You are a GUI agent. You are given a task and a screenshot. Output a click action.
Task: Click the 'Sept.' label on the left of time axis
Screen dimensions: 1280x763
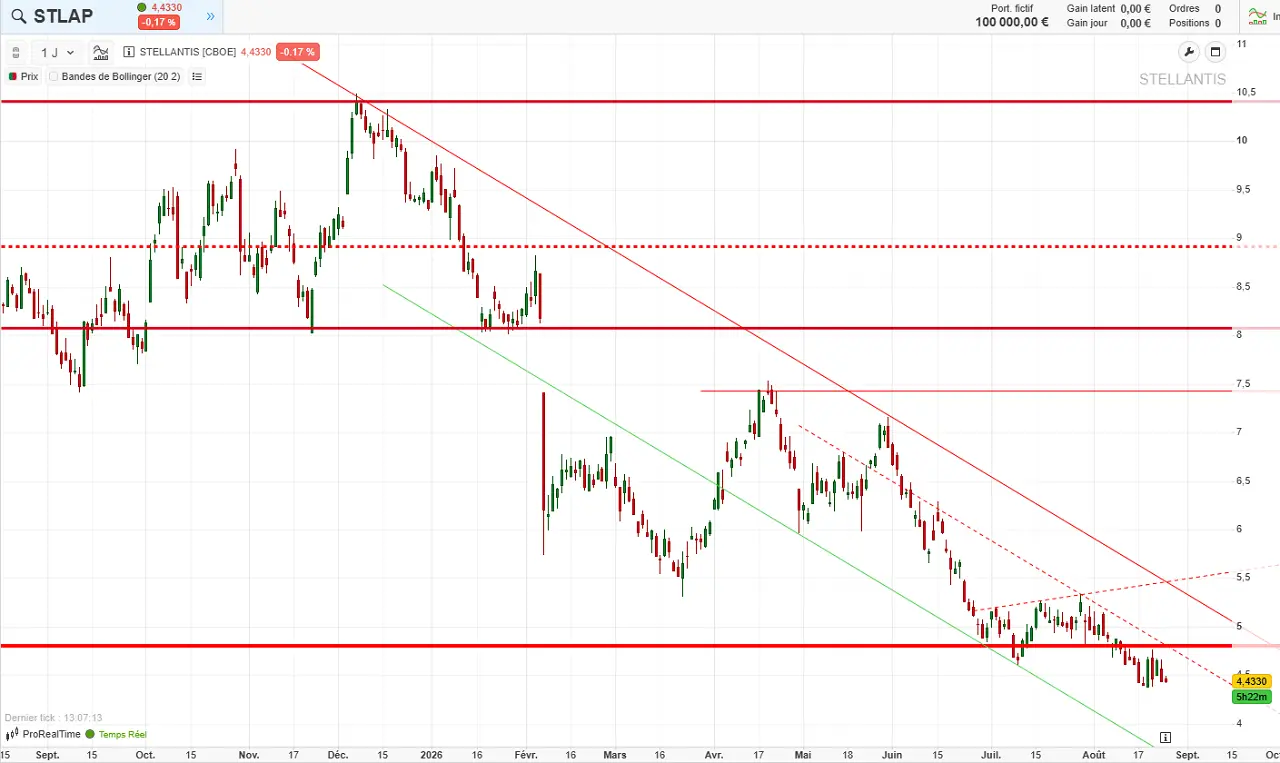(x=48, y=755)
